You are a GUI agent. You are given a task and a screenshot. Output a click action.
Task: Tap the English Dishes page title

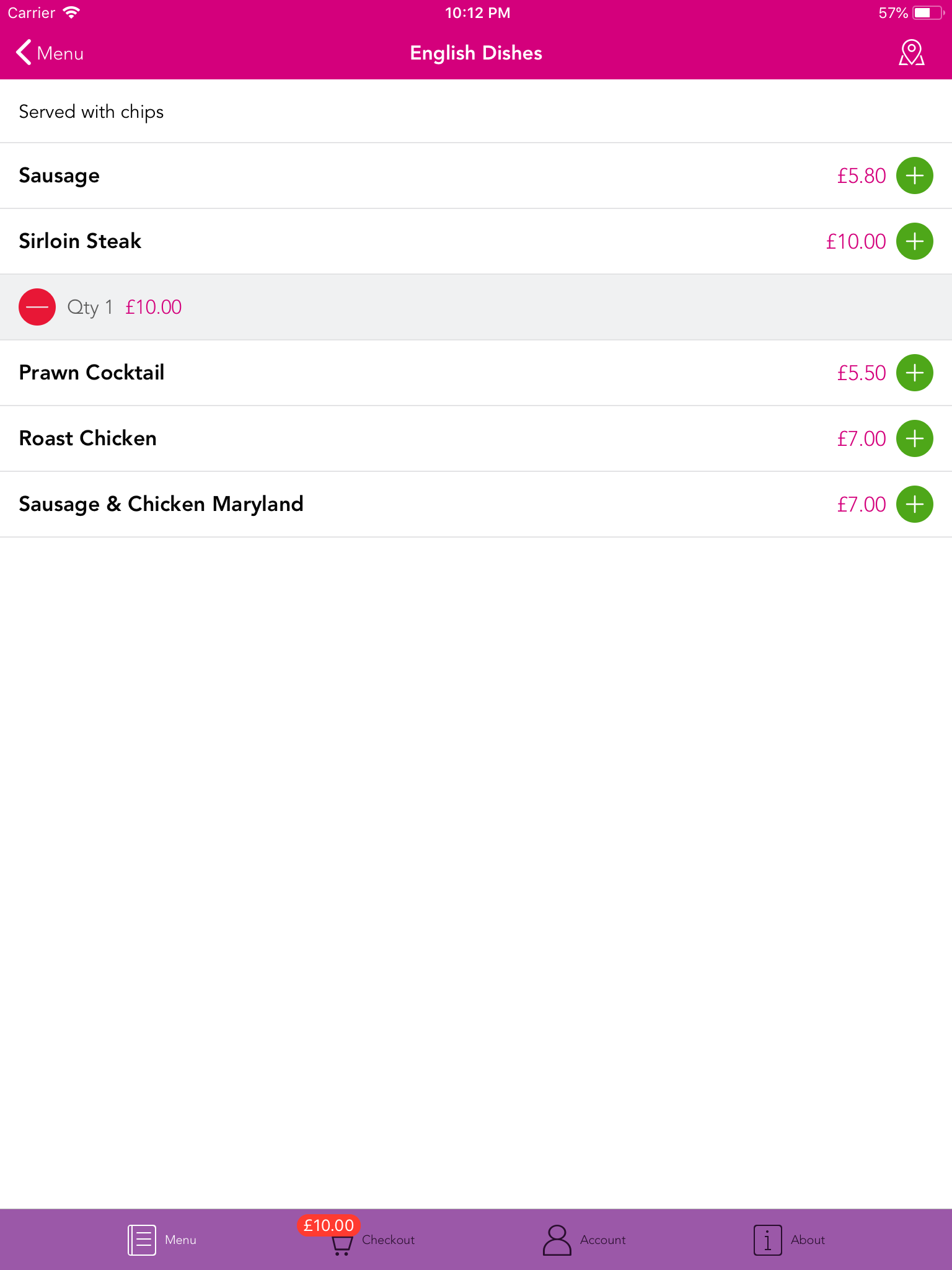(x=476, y=53)
